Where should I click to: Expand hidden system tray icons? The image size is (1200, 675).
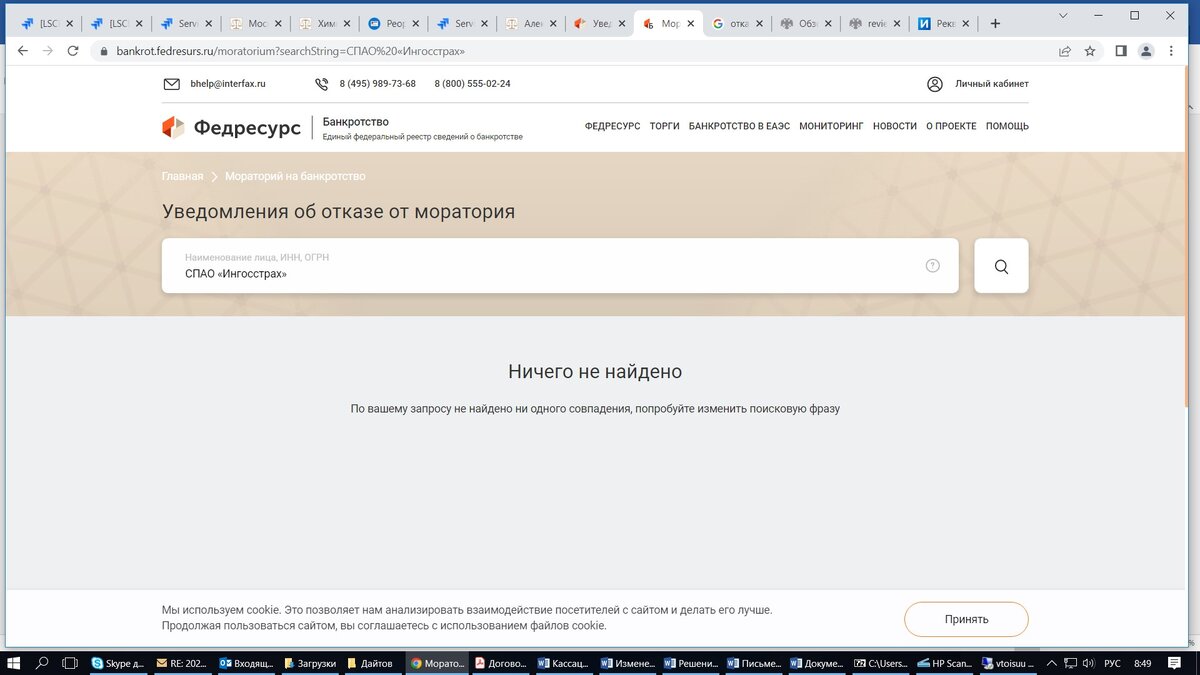[x=1051, y=662]
